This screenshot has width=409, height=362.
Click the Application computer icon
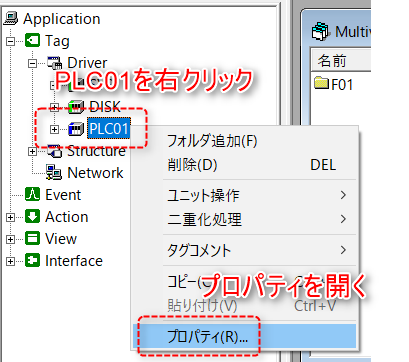10,18
